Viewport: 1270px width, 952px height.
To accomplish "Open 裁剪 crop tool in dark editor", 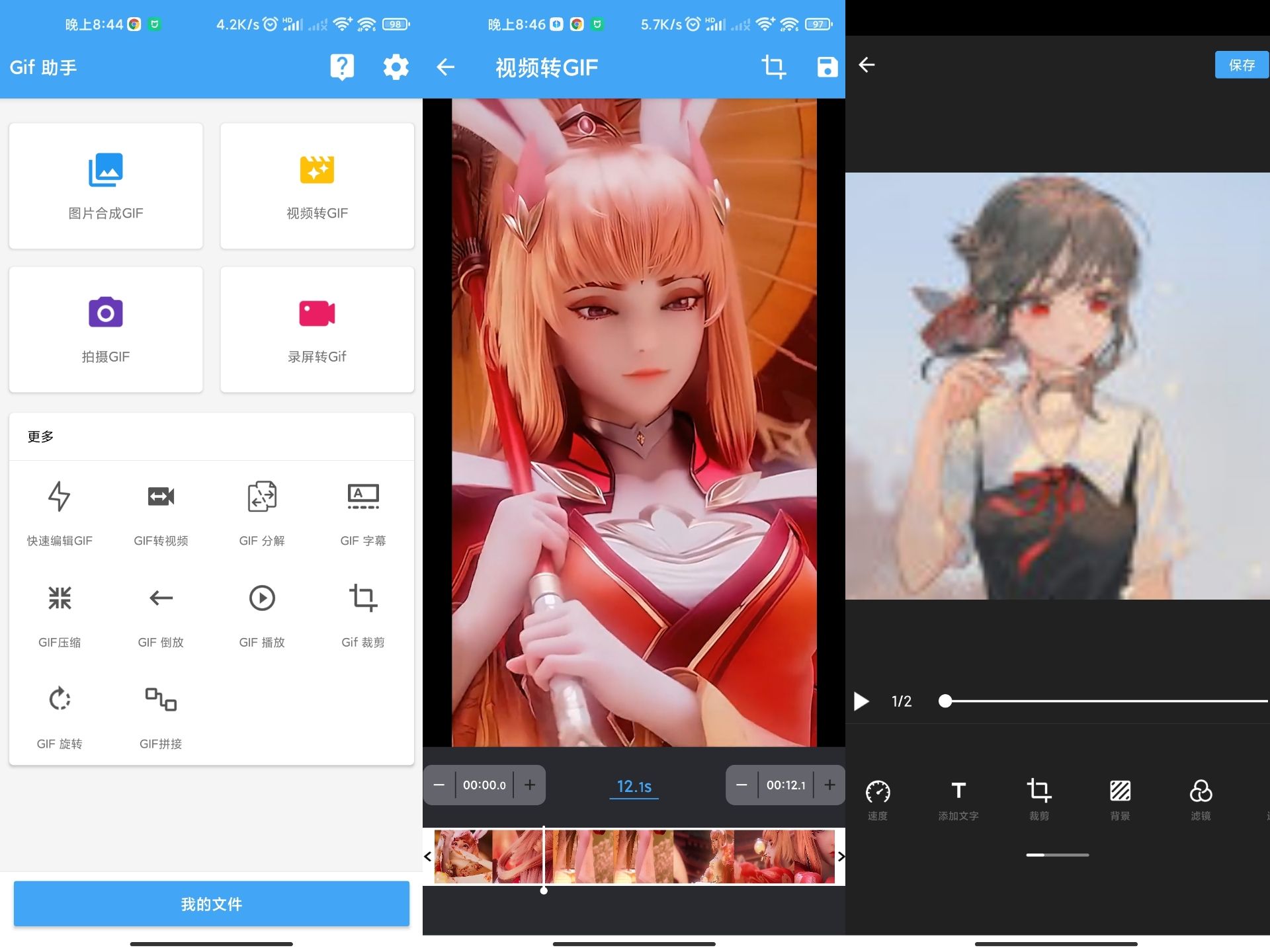I will point(1039,799).
